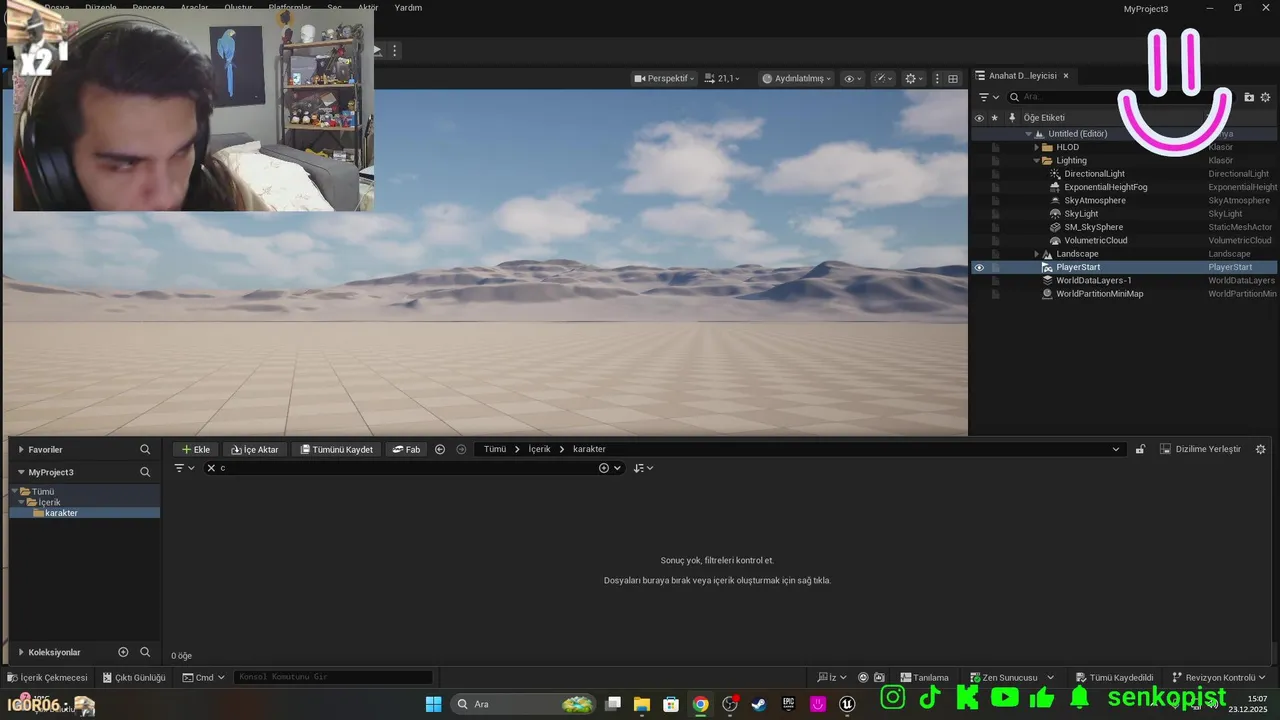Open the viewport Show eye-icon menu
1280x720 pixels.
point(852,78)
